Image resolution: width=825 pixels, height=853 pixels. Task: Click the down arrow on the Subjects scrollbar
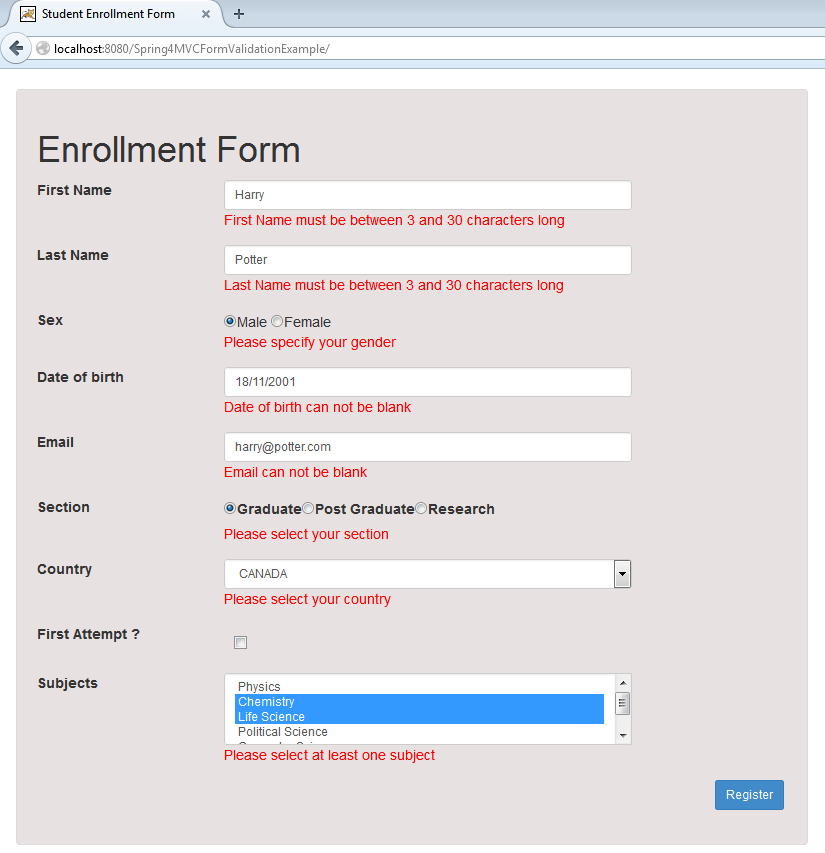tap(623, 736)
